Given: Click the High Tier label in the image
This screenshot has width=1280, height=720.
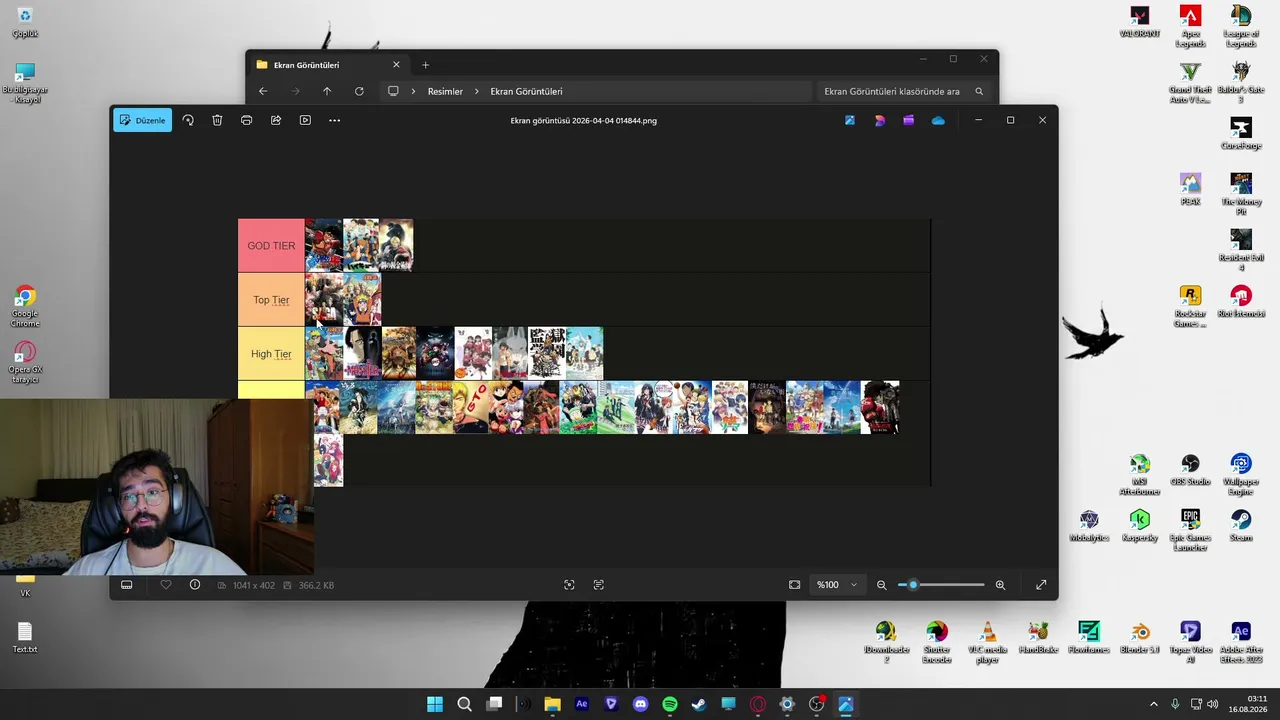Looking at the screenshot, I should (271, 354).
